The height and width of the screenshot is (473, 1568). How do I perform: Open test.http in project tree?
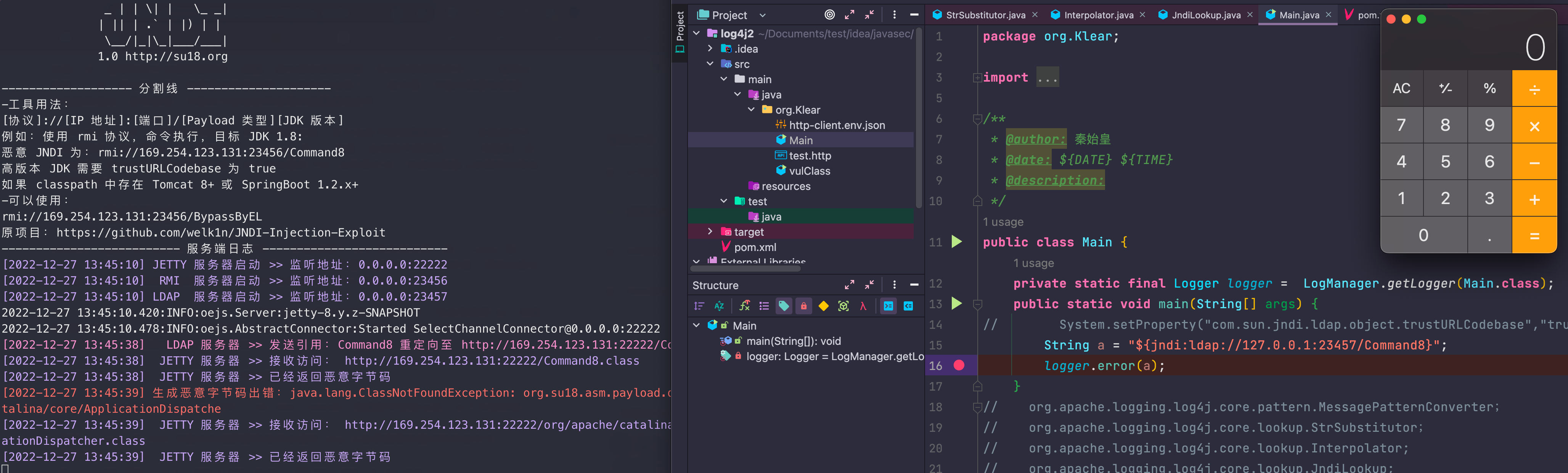coord(803,155)
